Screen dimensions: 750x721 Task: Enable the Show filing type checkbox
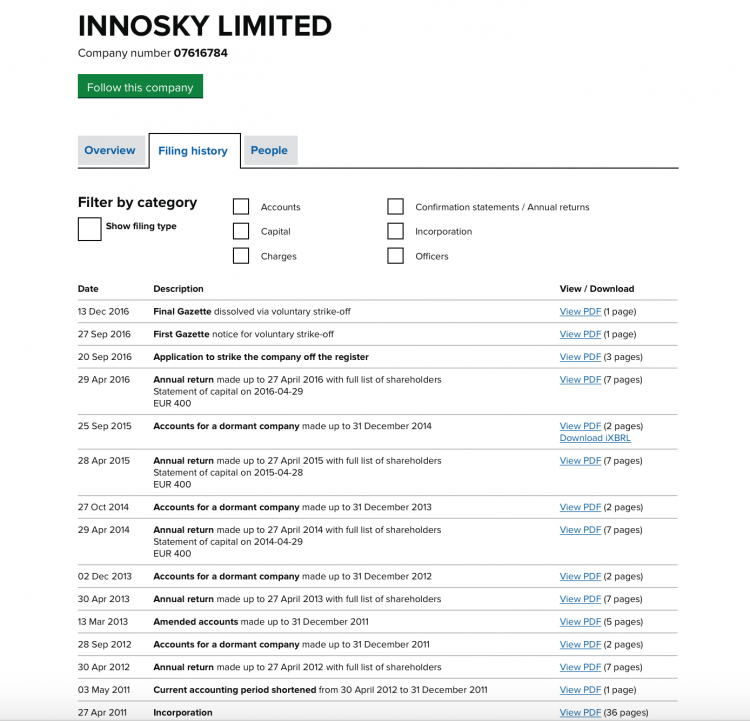coord(89,229)
